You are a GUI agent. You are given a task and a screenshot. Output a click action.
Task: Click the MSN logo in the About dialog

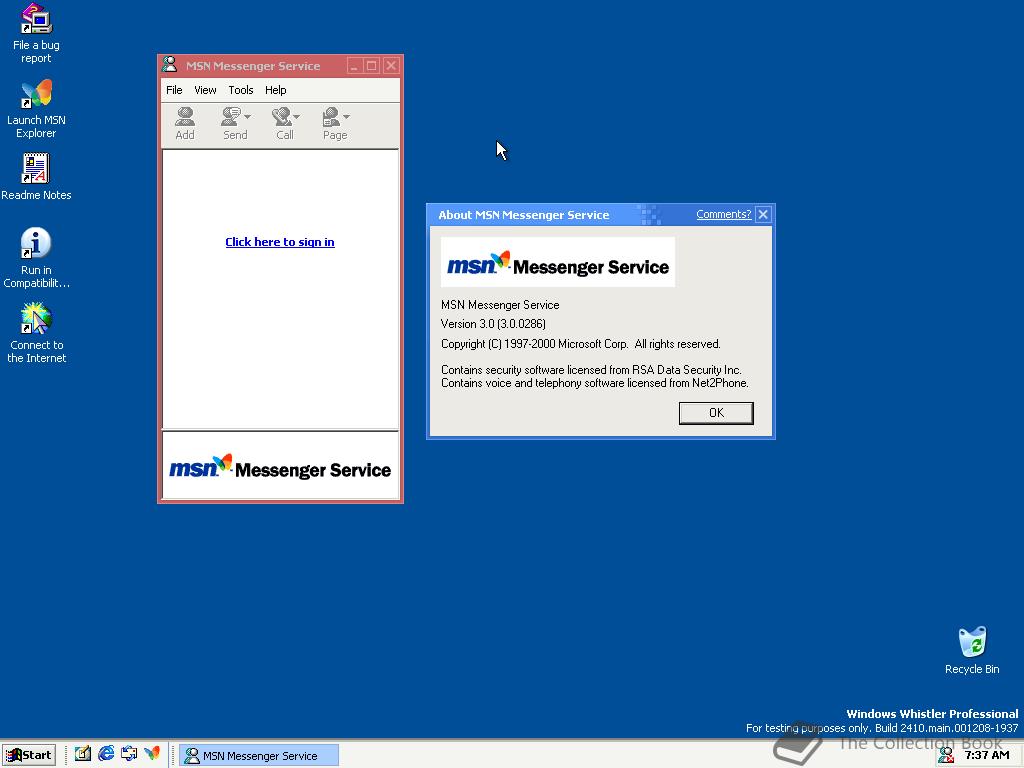(x=558, y=263)
